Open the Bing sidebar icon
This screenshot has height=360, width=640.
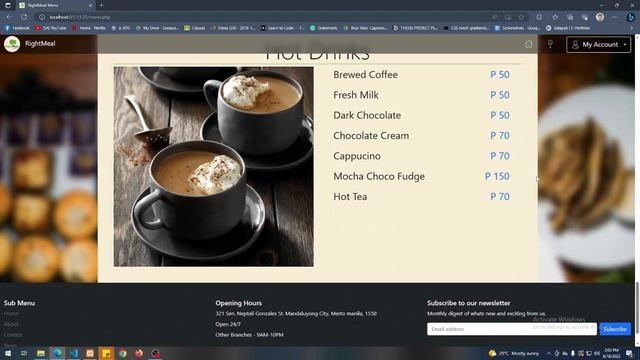[x=631, y=17]
